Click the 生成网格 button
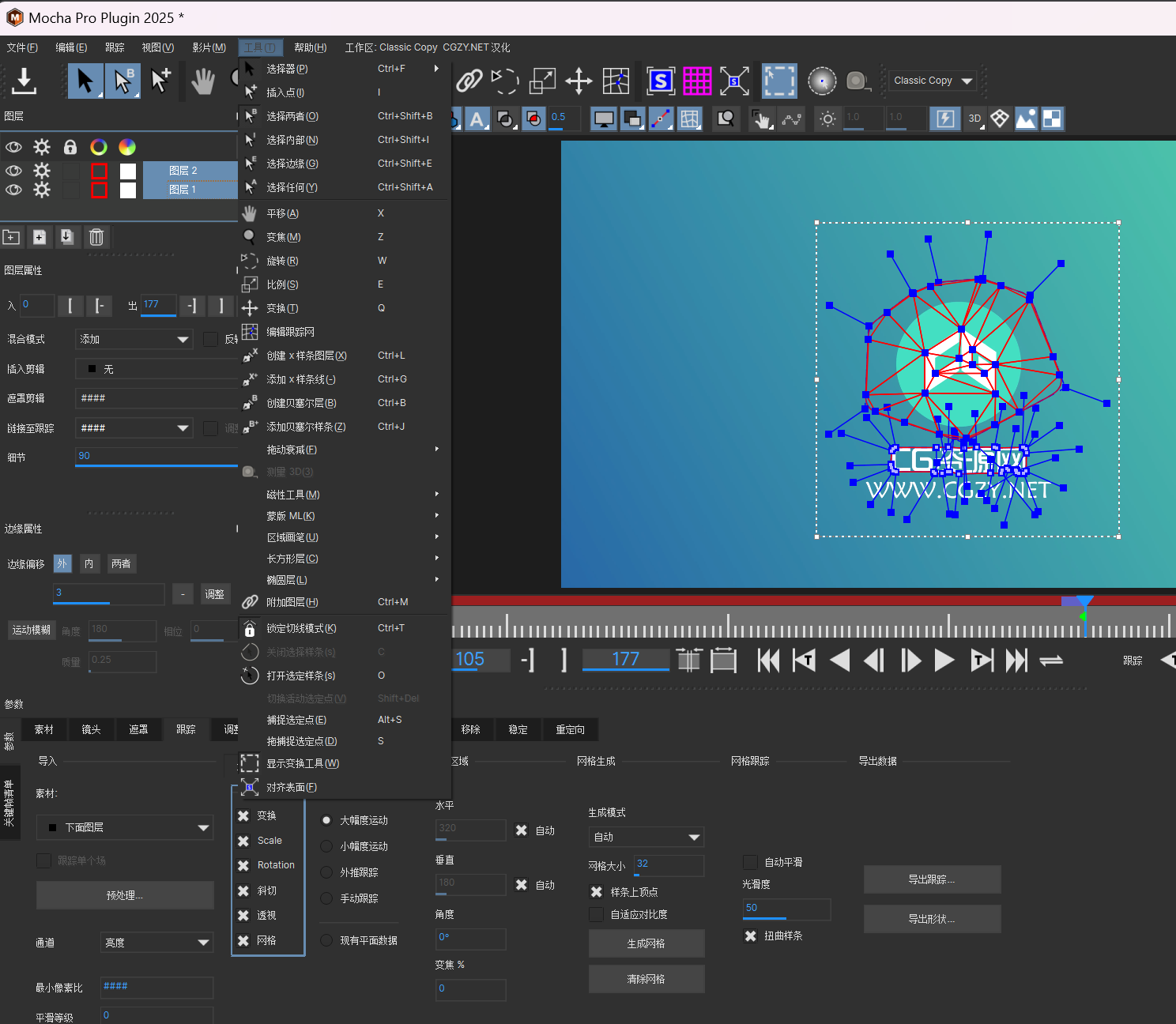The height and width of the screenshot is (1024, 1176). coord(646,943)
